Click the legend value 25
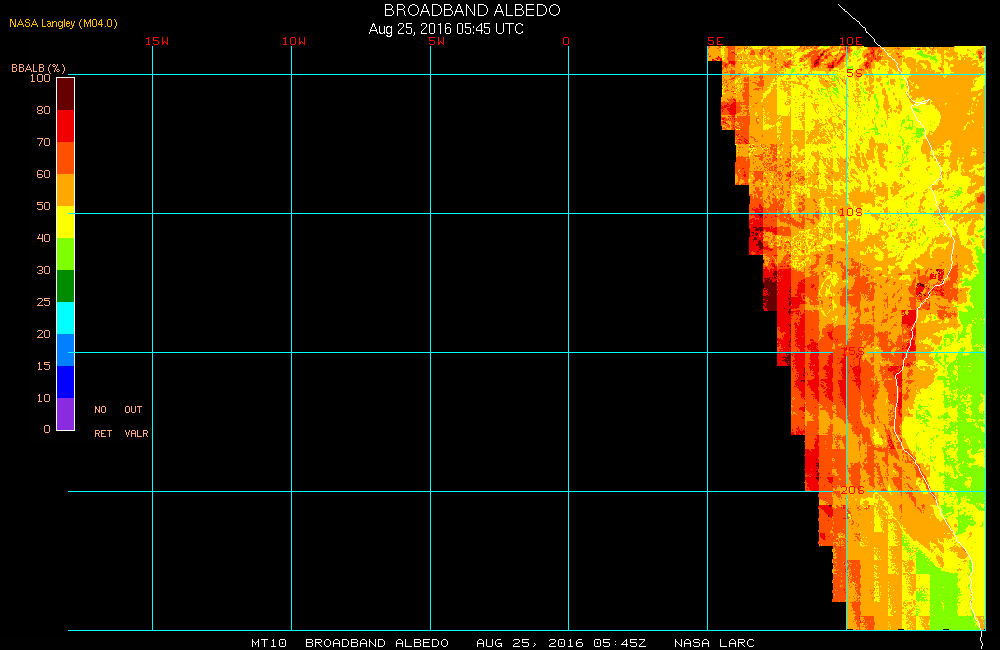The width and height of the screenshot is (1000, 650). (43, 302)
